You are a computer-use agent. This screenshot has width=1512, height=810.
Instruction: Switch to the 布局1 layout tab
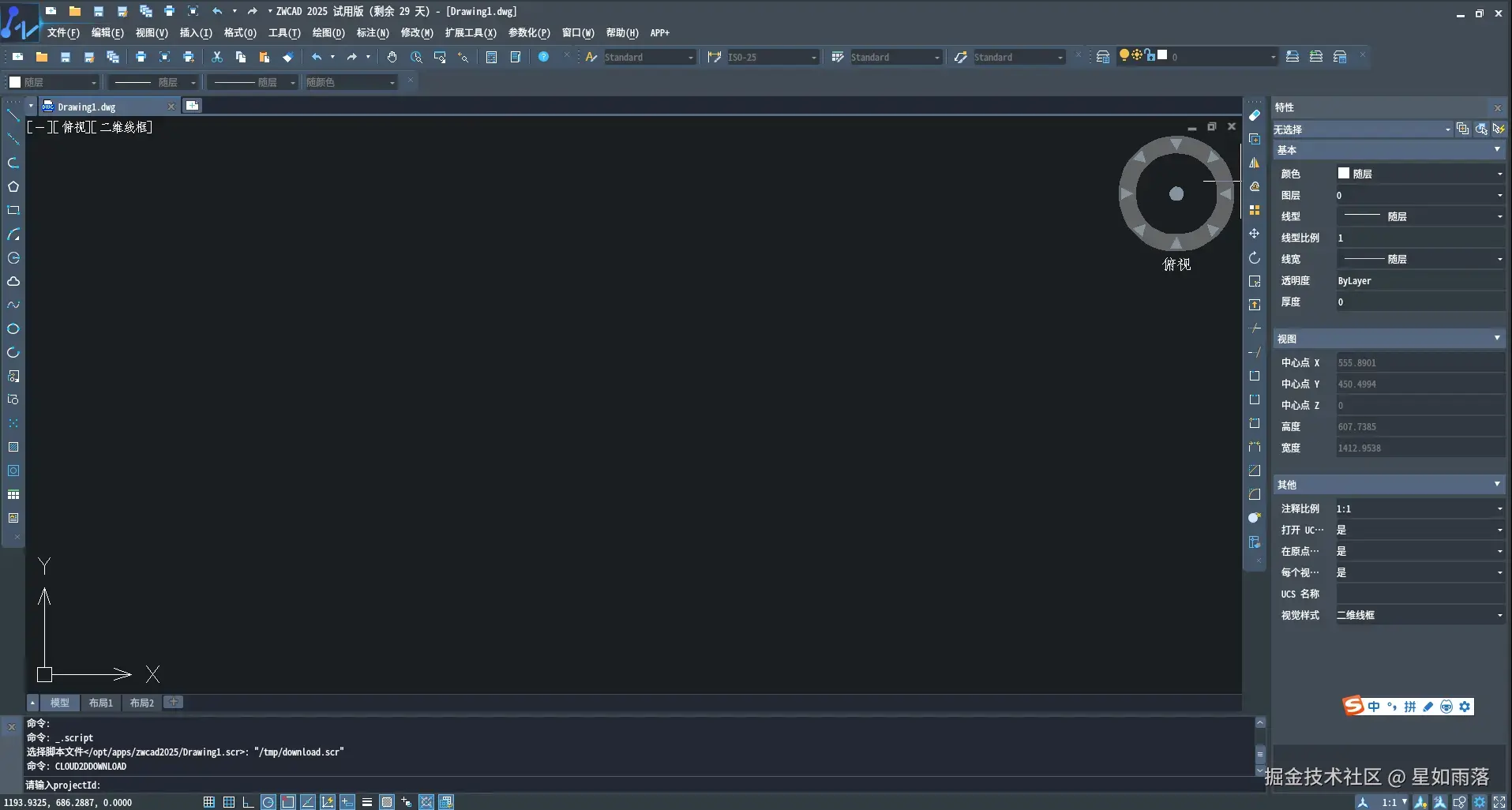coord(101,703)
